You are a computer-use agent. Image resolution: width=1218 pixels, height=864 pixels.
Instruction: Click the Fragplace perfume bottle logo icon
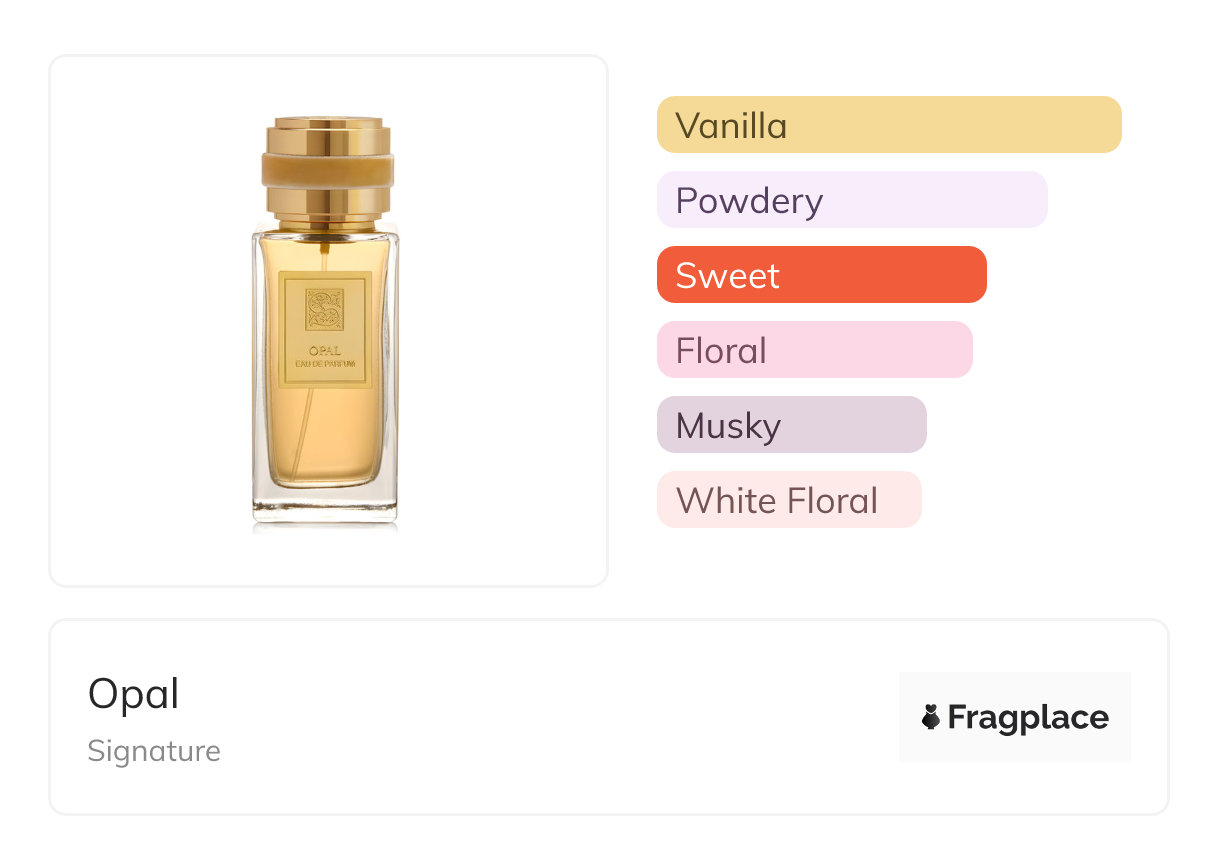tap(931, 717)
